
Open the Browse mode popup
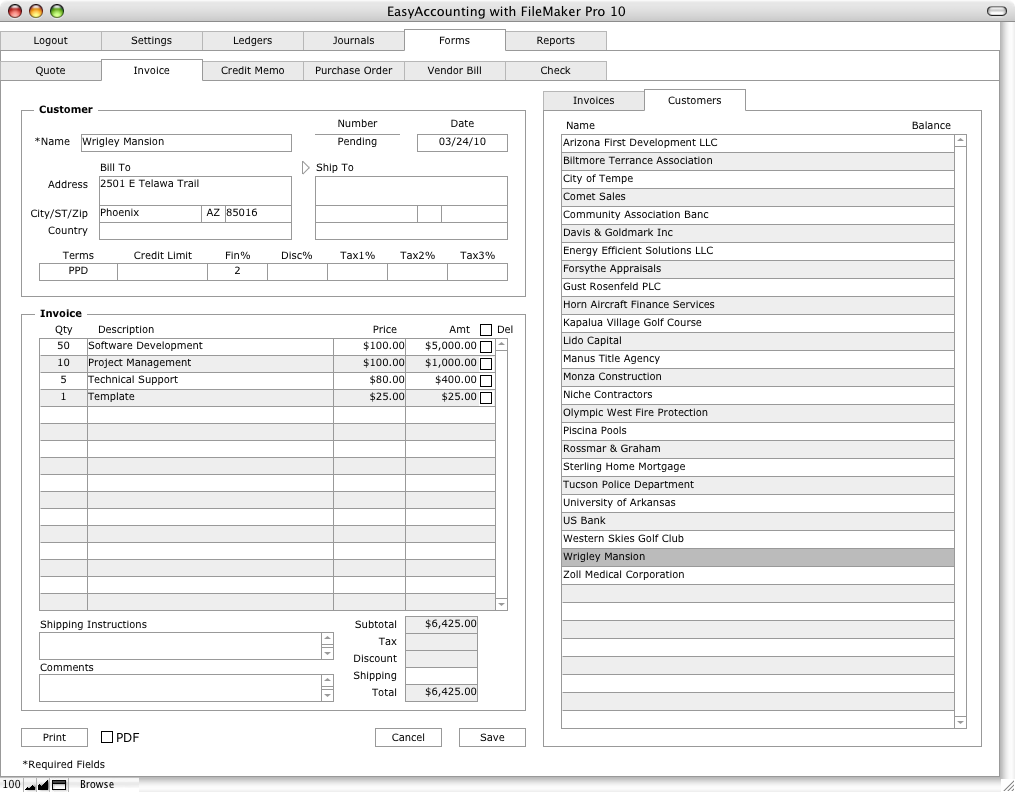point(97,784)
